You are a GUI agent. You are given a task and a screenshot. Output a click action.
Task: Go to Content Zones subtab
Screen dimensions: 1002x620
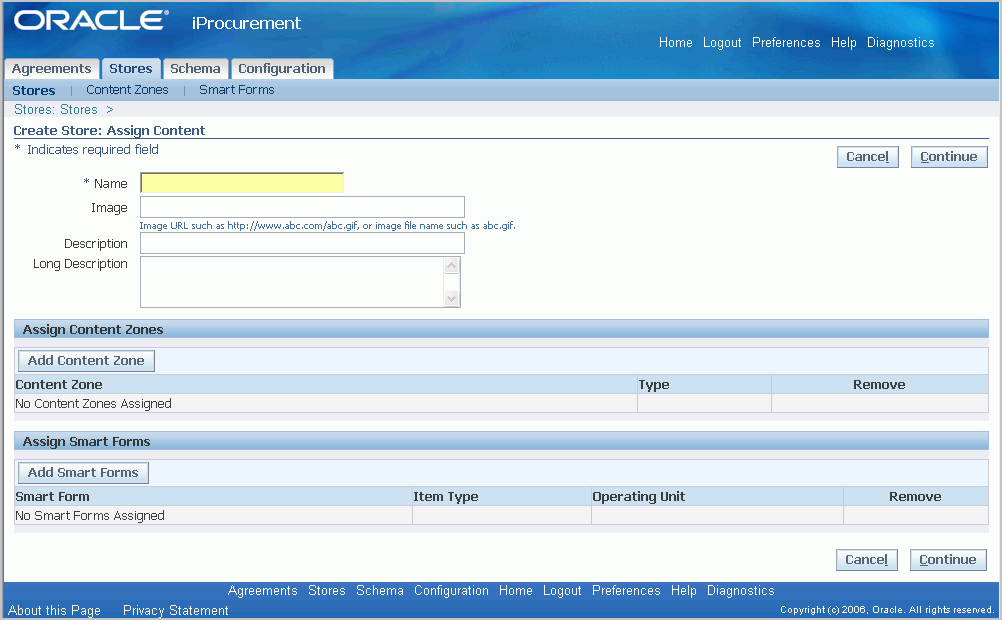click(x=127, y=89)
